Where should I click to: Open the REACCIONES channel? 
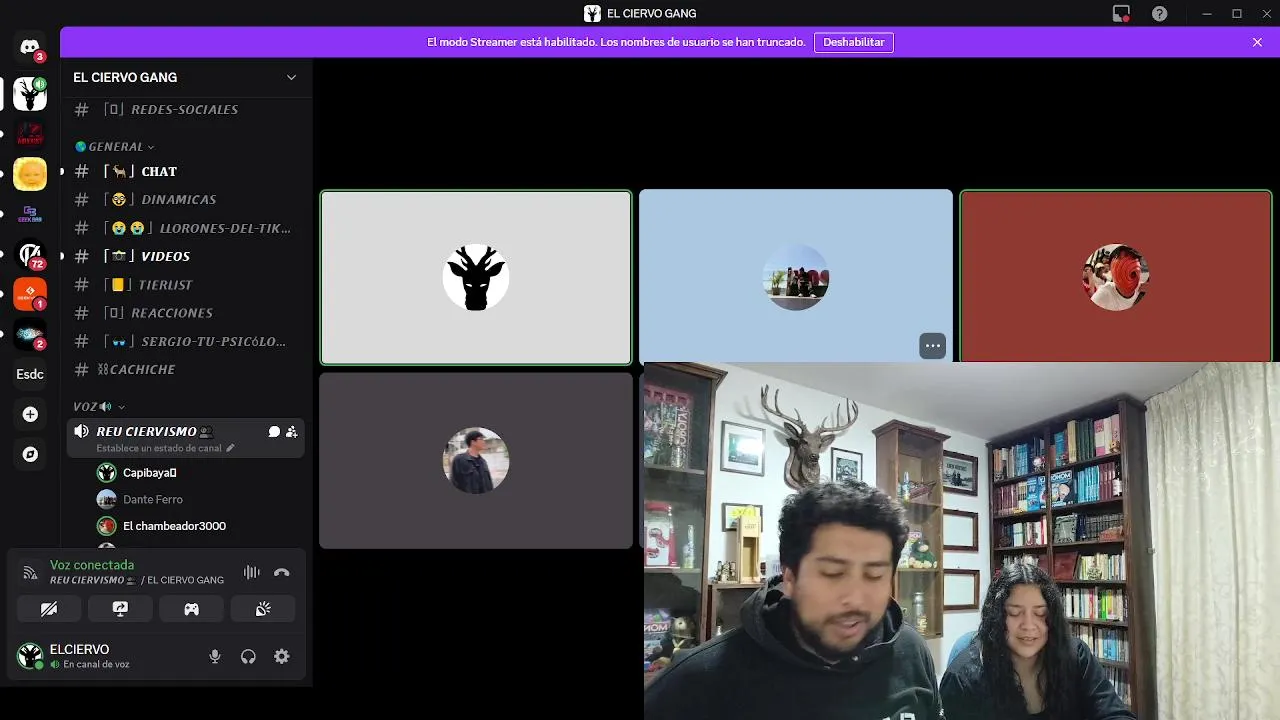coord(186,313)
